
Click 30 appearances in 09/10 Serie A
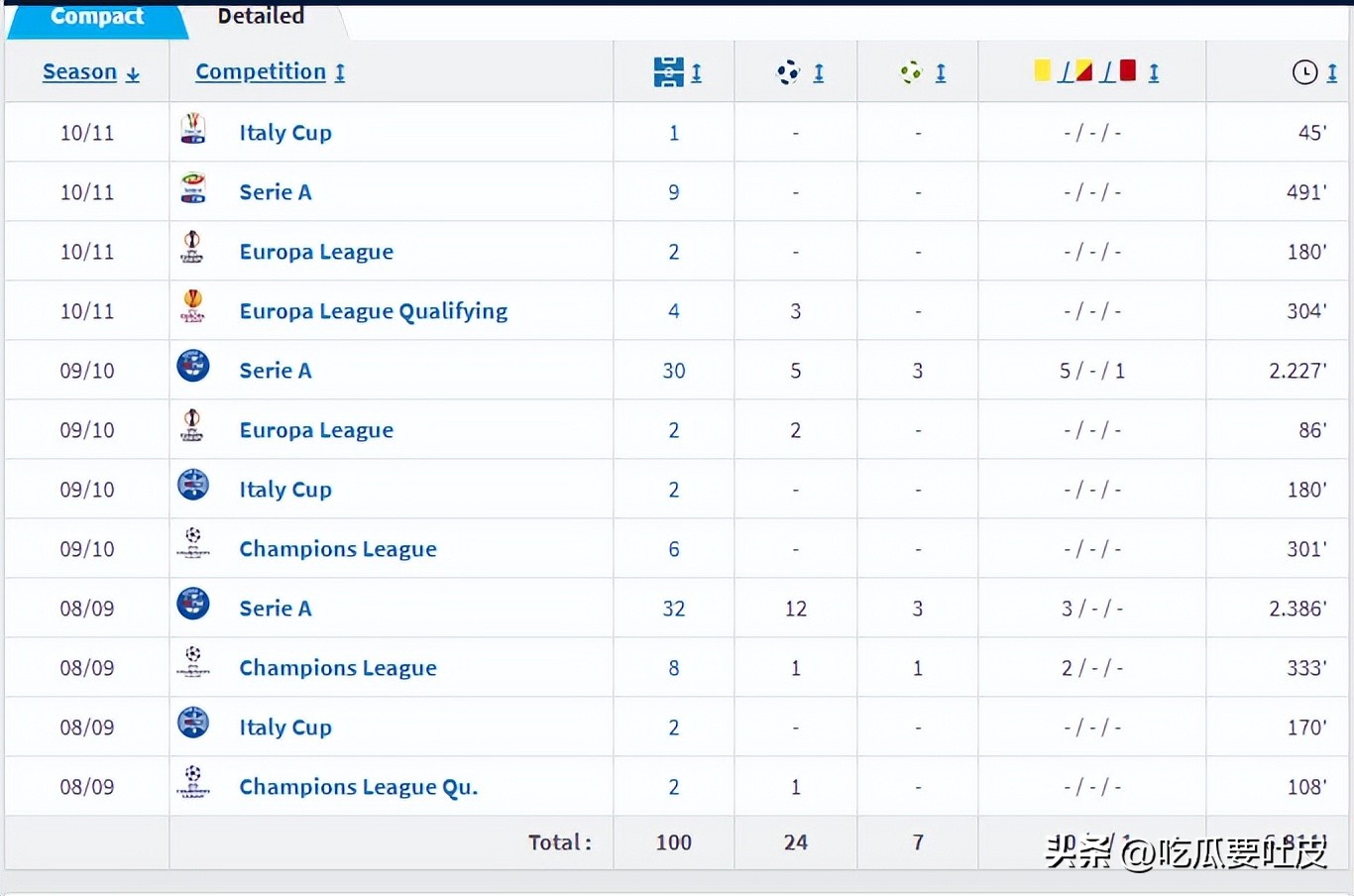674,371
